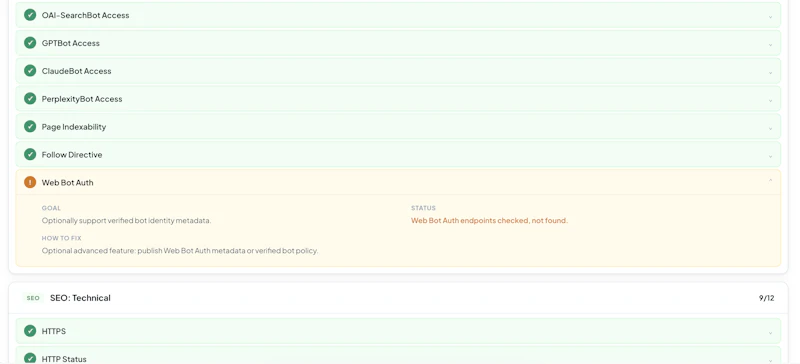Expand the HTTP Status row chevron
Image resolution: width=800 pixels, height=364 pixels.
(770, 360)
